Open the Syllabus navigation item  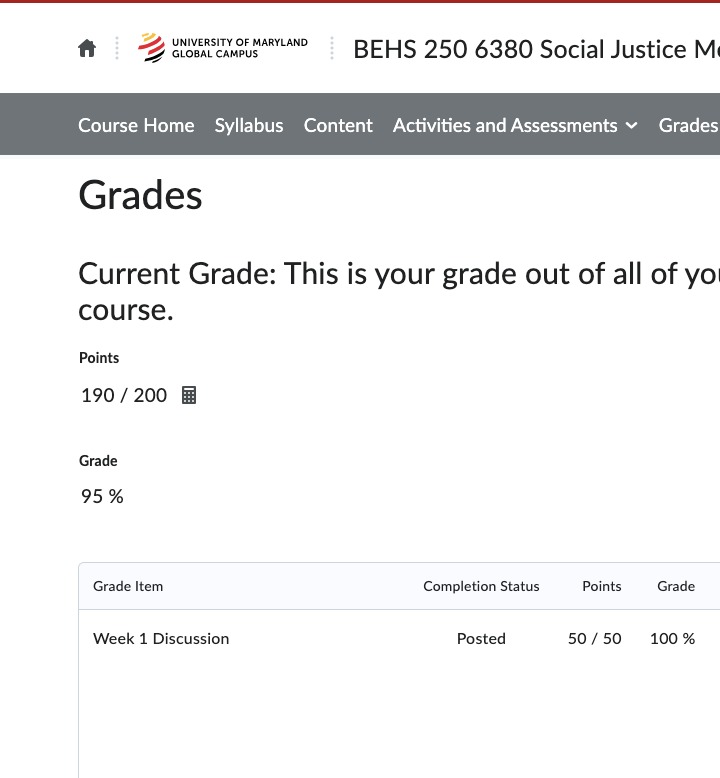tap(249, 125)
